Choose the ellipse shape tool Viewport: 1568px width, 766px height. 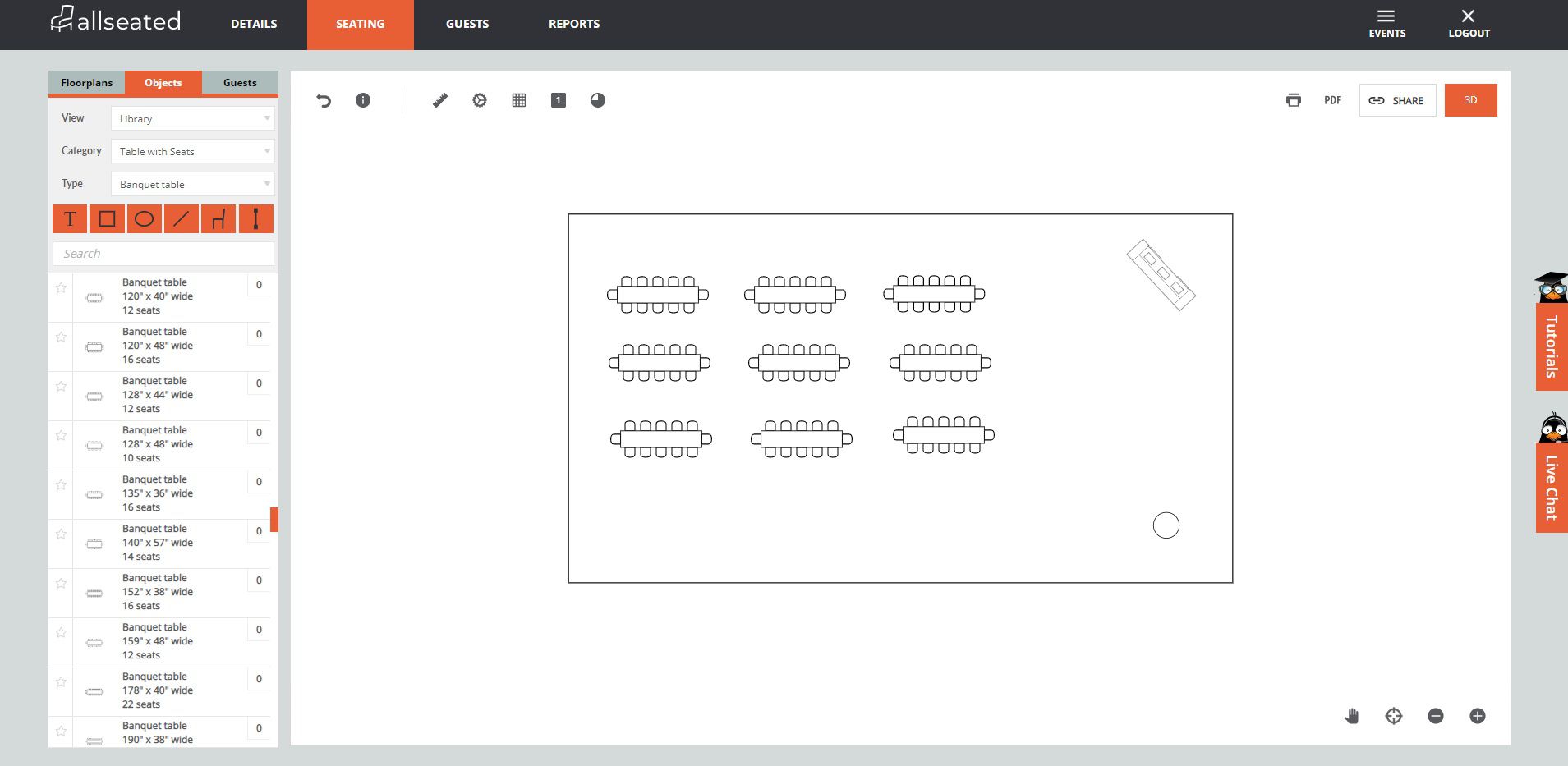pos(144,219)
